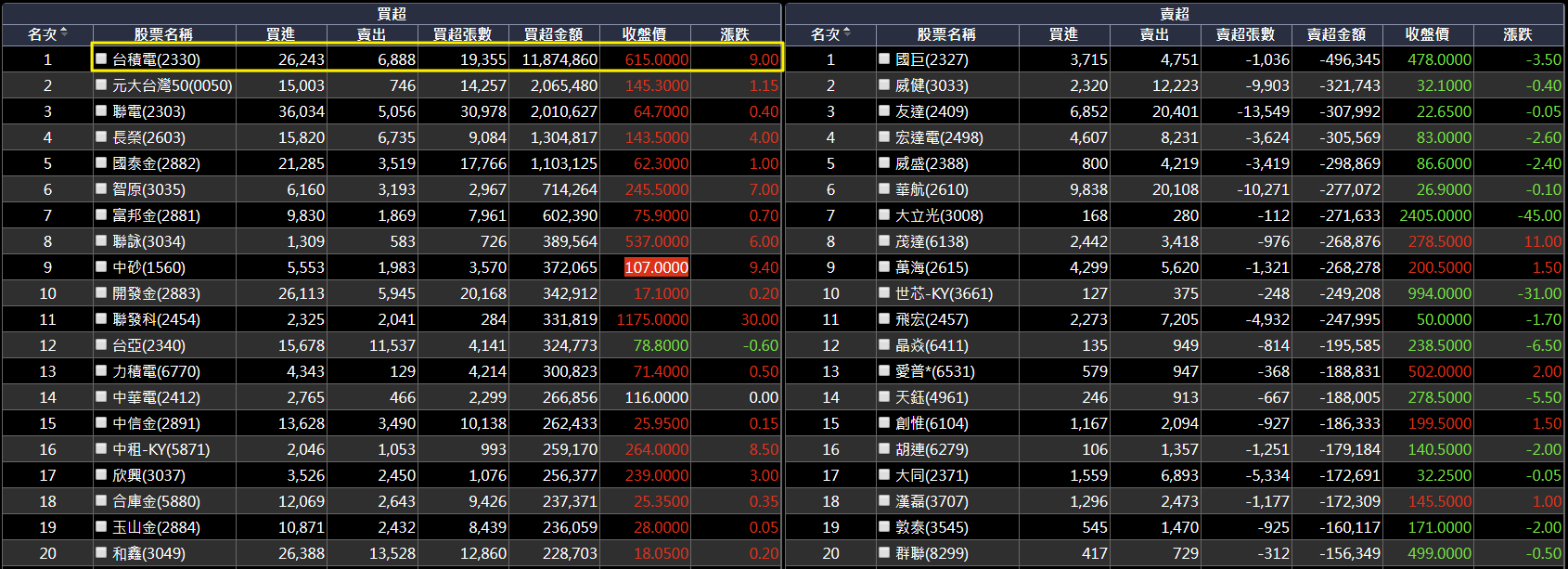Tick the 友達(2409) checkbox
This screenshot has height=569, width=1568.
pos(884,110)
